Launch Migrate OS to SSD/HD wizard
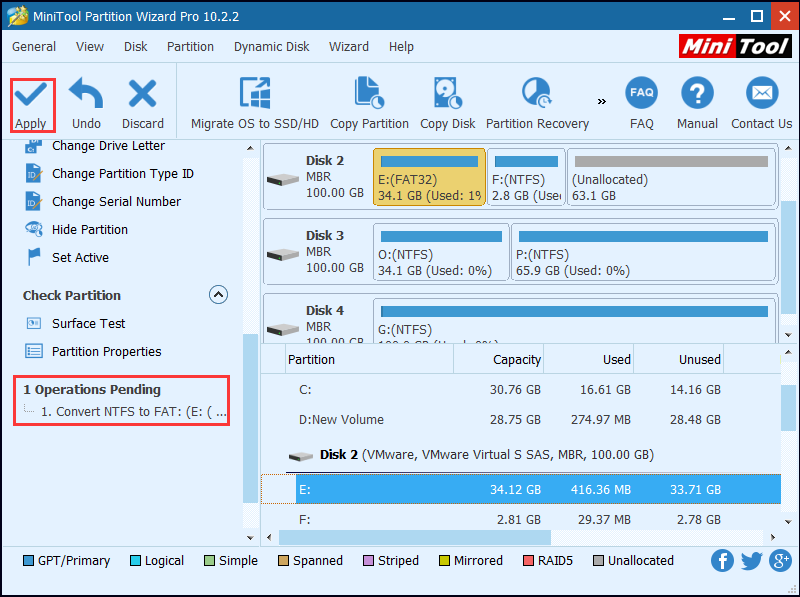Viewport: 800px width, 597px height. 255,104
